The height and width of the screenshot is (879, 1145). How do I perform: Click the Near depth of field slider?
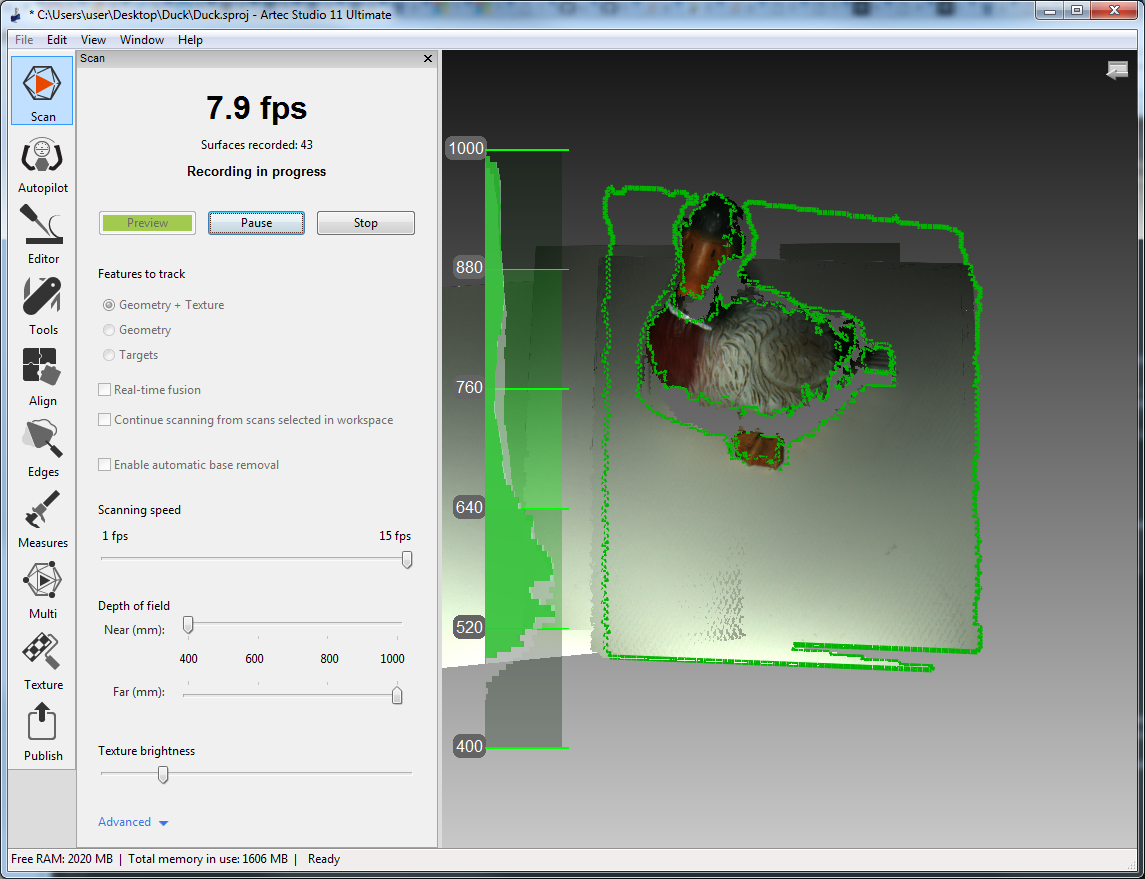(x=188, y=625)
